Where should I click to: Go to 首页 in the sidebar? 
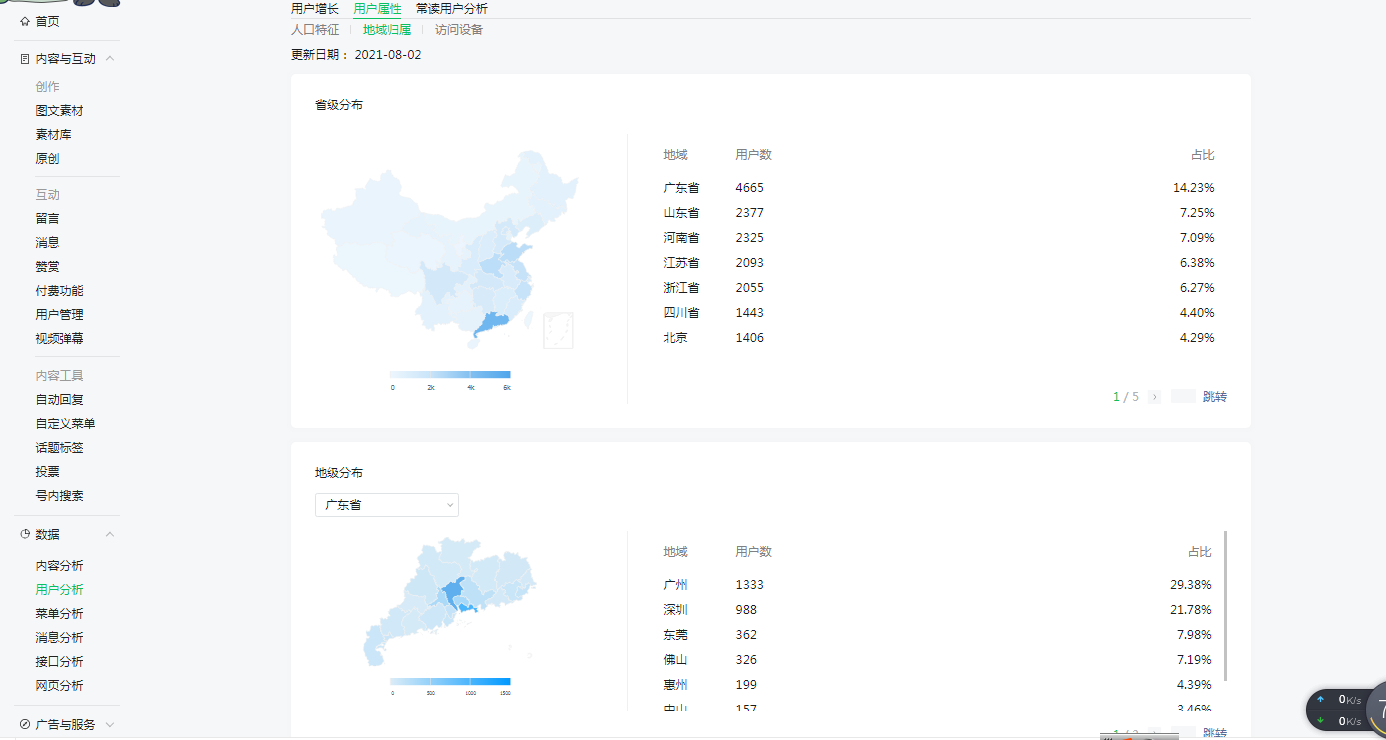(47, 21)
